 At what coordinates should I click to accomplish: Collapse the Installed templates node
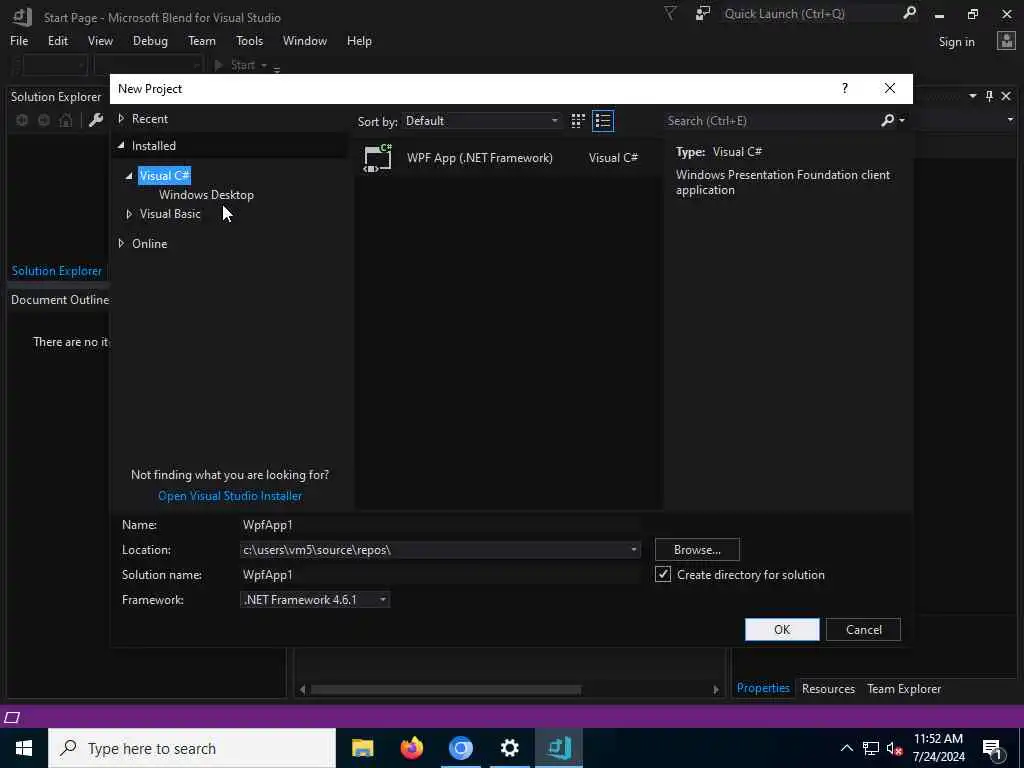click(x=121, y=146)
